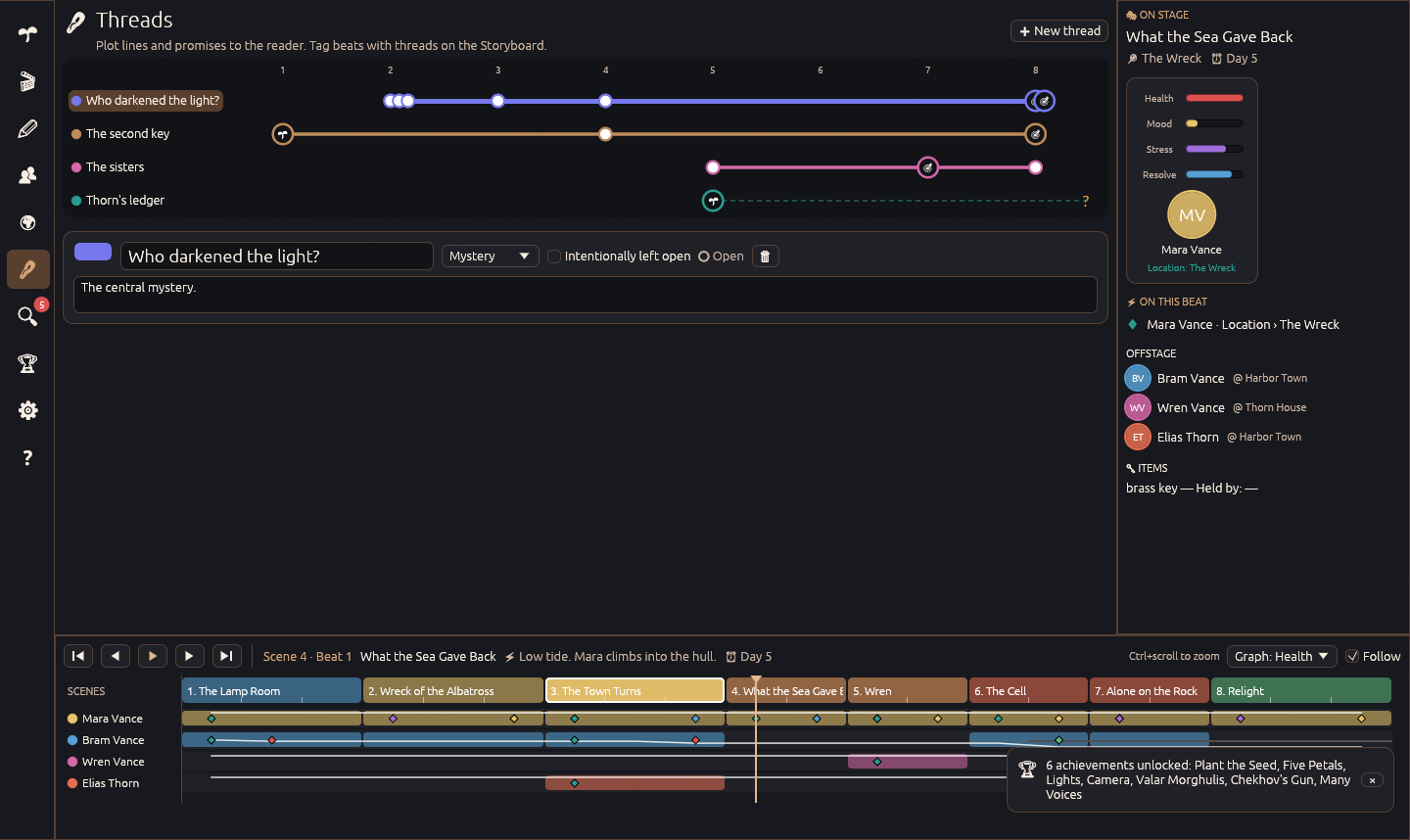Open the question mark help icon
1410x840 pixels.
27,457
